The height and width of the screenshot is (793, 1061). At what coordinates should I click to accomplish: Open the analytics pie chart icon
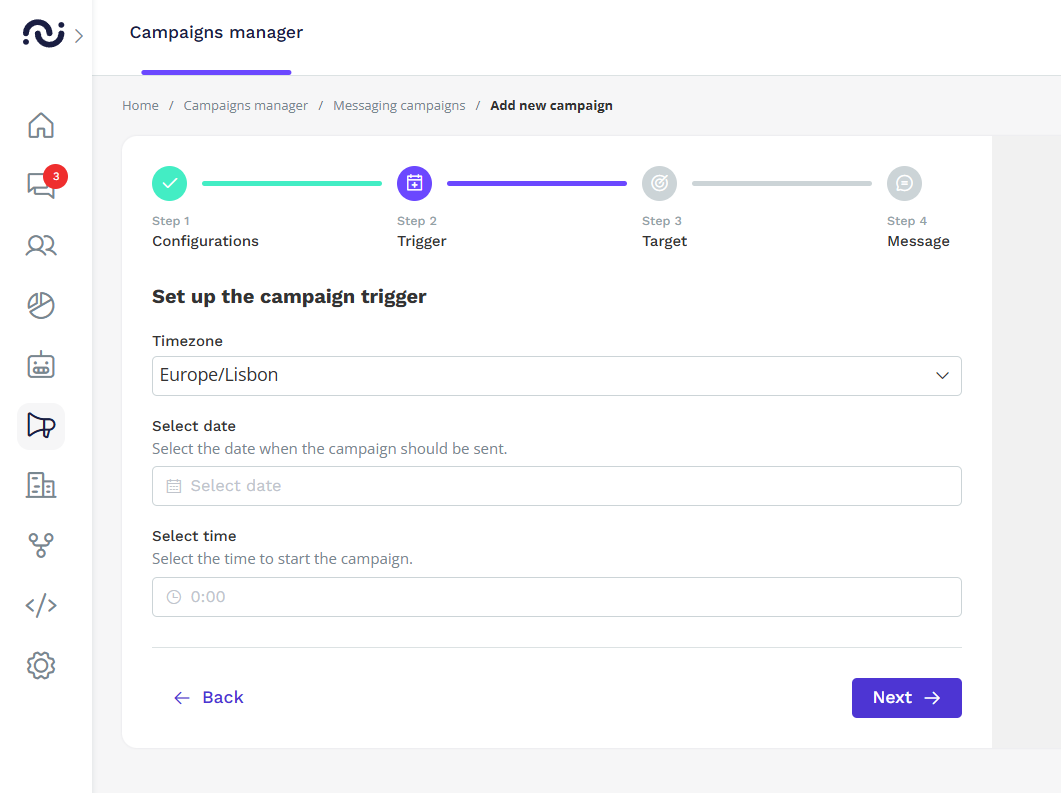coord(41,306)
